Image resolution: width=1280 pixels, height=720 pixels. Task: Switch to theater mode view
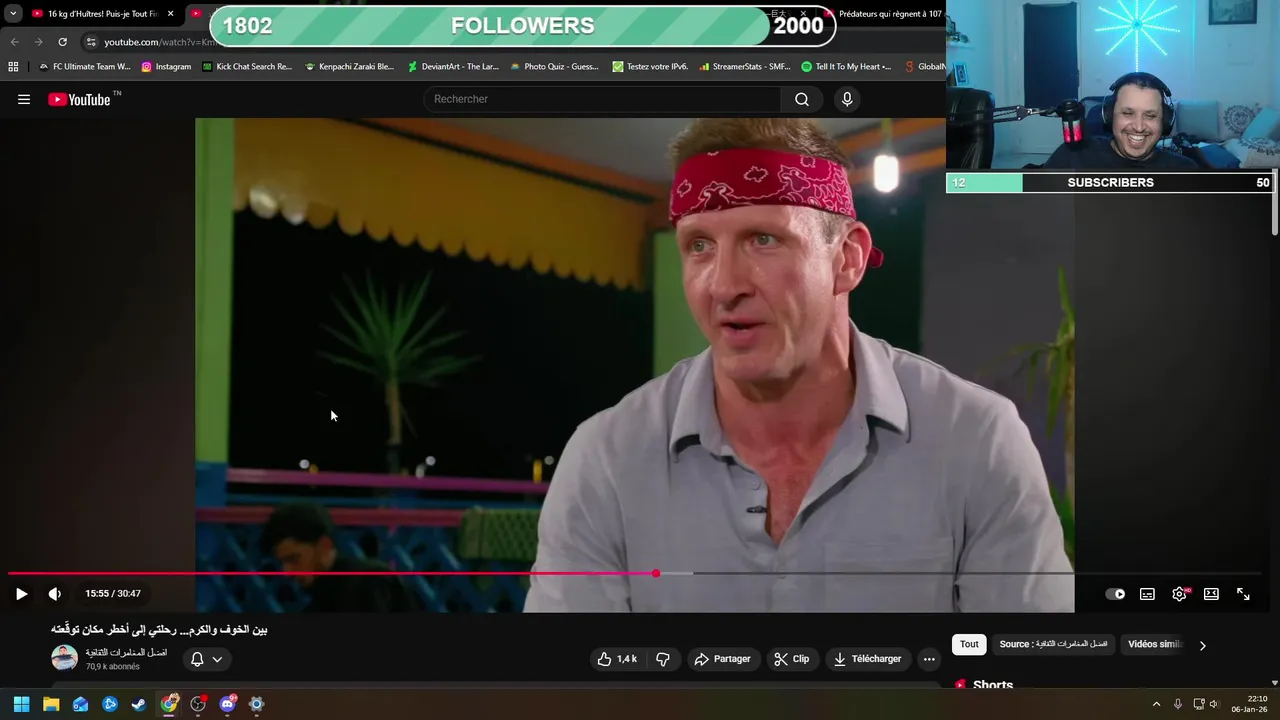tap(1211, 594)
